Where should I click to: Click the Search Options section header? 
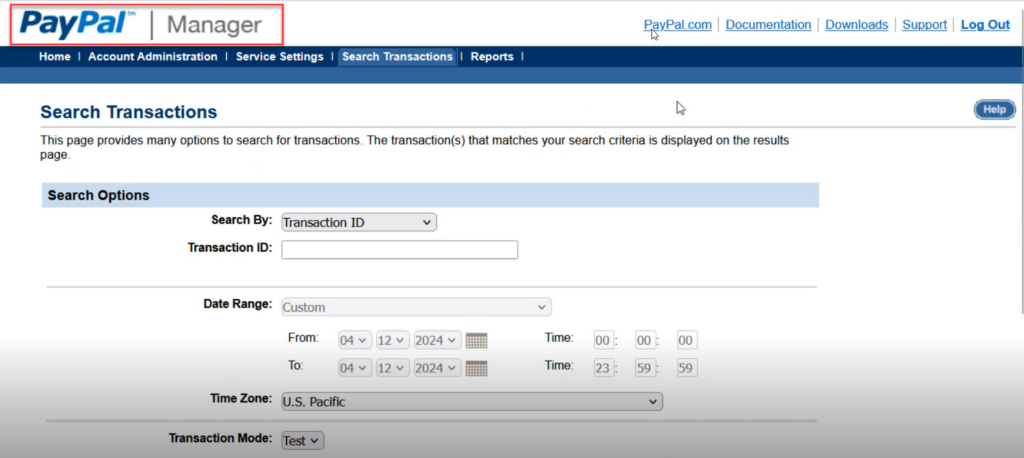pyautogui.click(x=430, y=195)
